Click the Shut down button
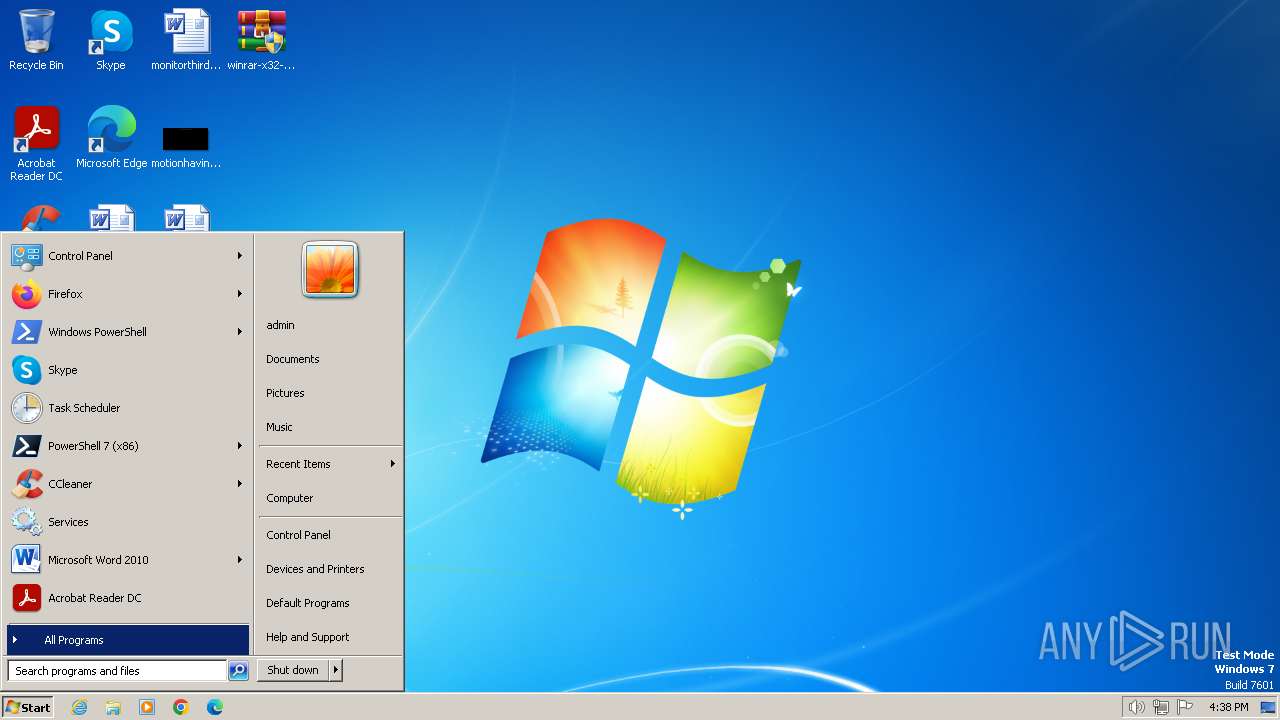Viewport: 1280px width, 720px height. click(293, 670)
